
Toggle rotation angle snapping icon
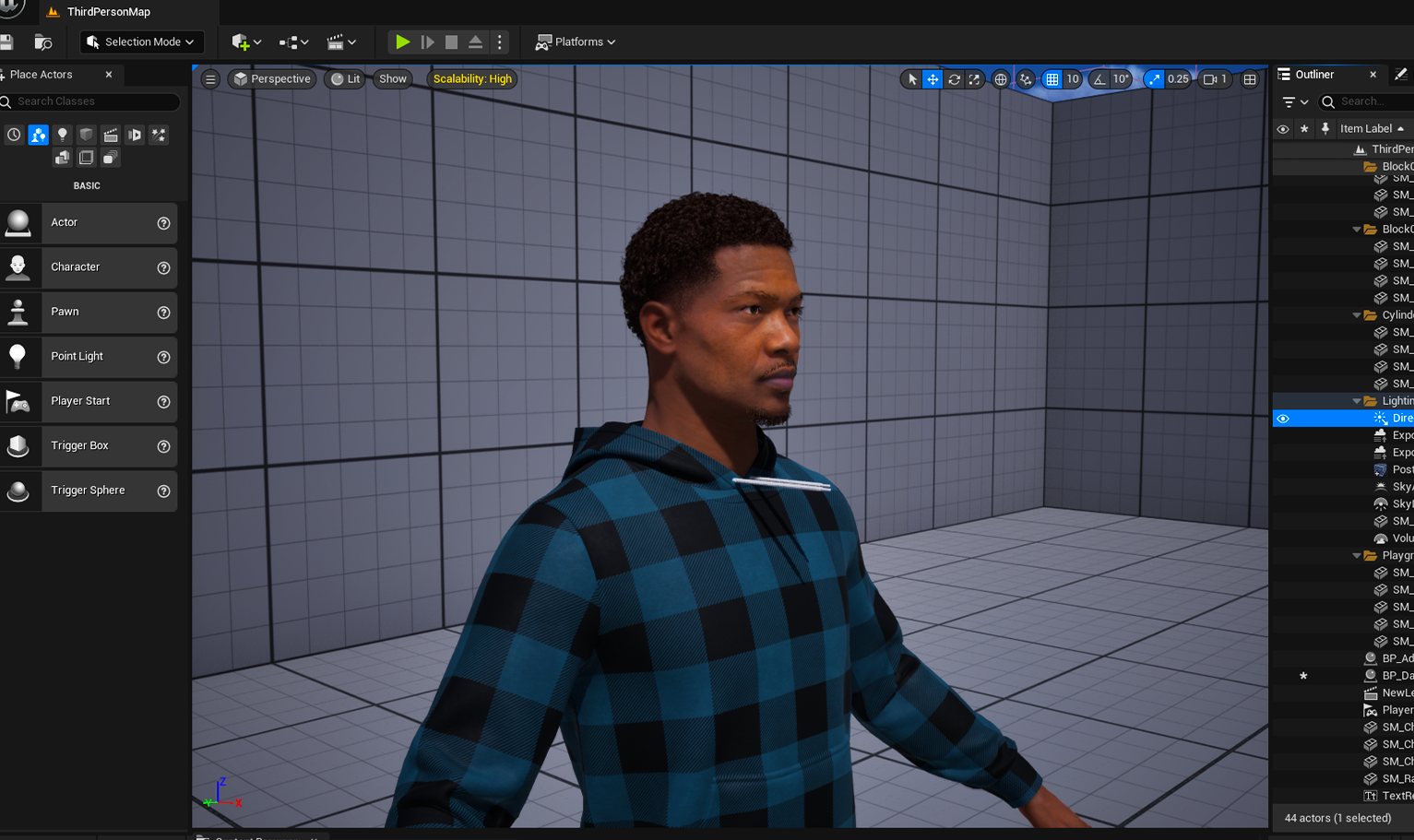tap(1099, 79)
